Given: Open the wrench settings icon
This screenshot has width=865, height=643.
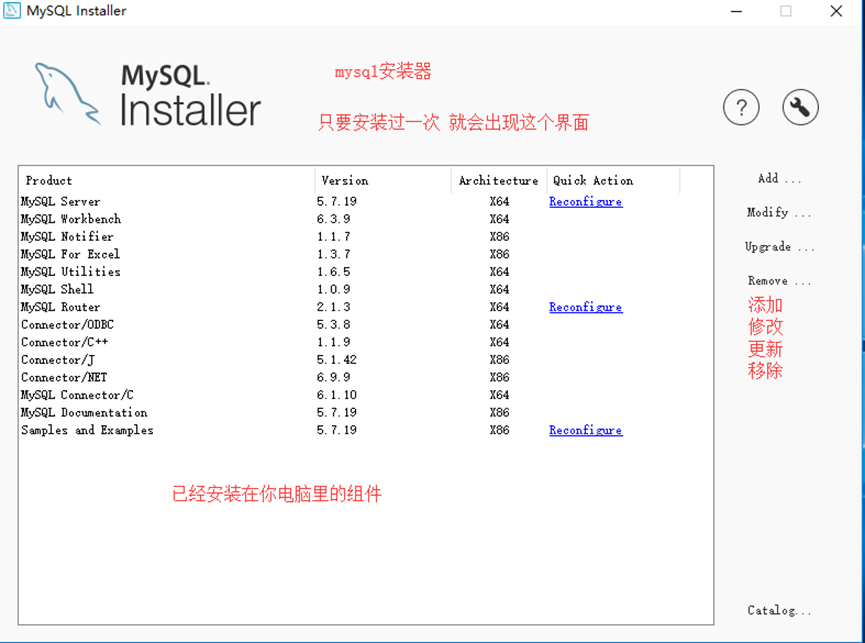Looking at the screenshot, I should 800,108.
